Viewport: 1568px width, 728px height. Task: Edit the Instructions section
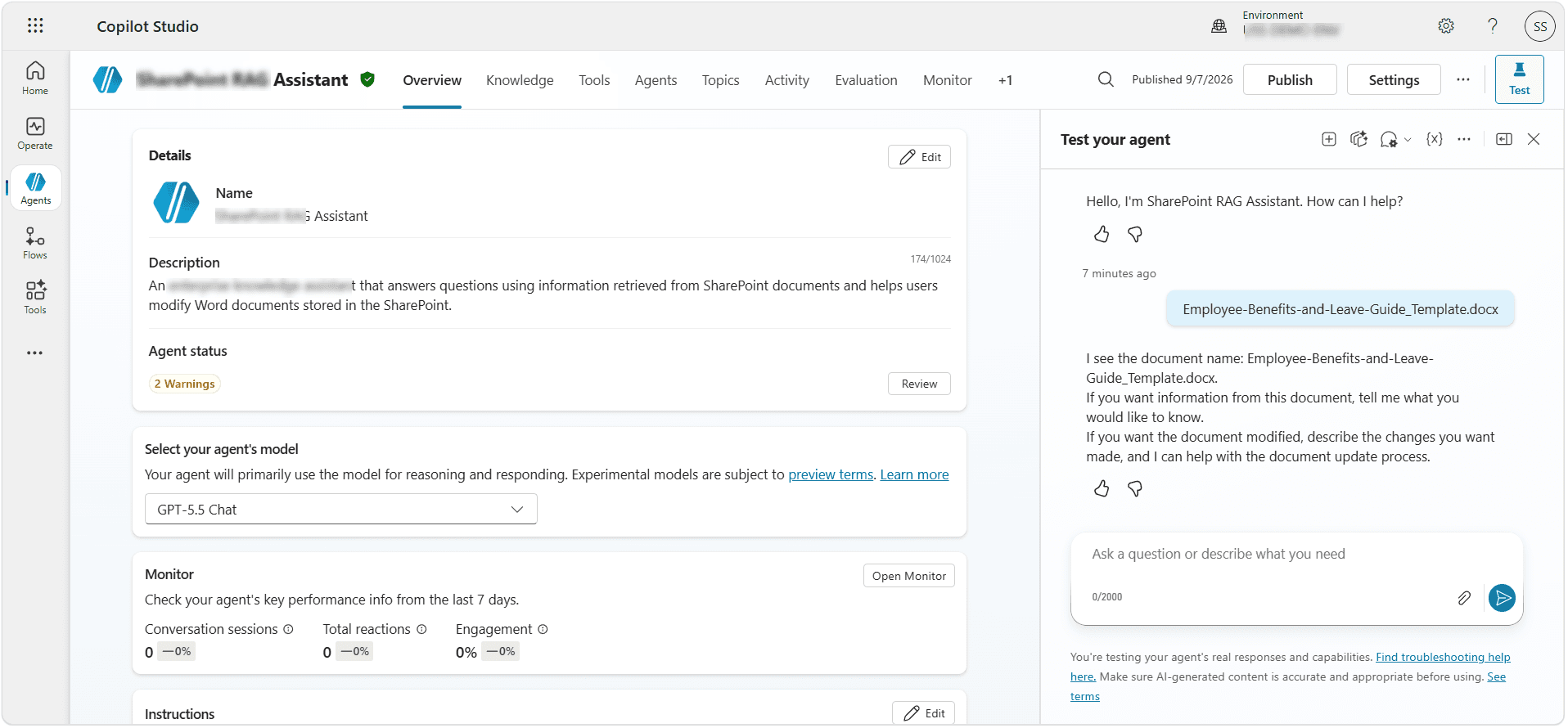pyautogui.click(x=923, y=713)
